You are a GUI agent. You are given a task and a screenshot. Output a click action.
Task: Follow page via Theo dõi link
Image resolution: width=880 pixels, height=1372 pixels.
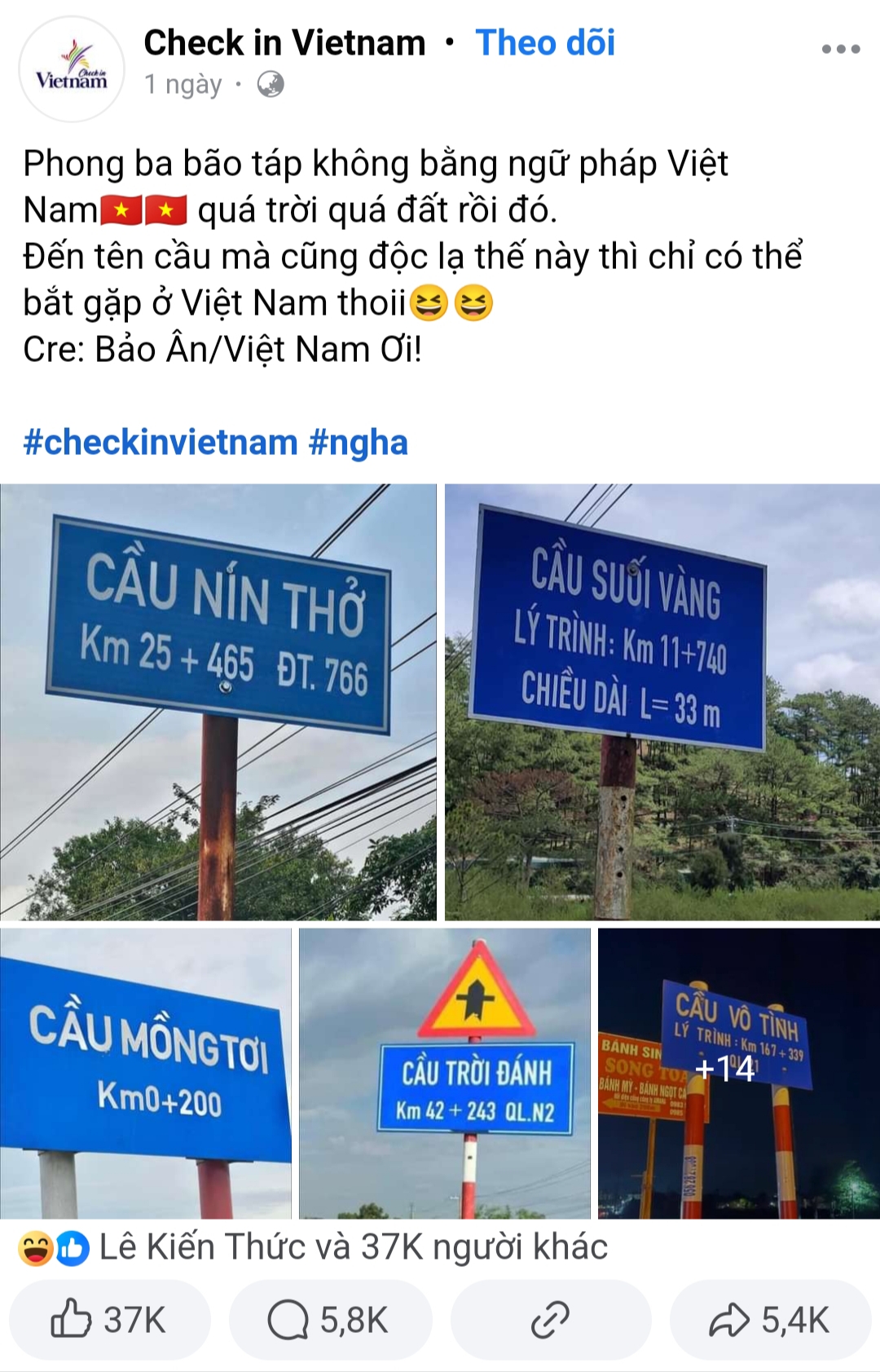(x=545, y=42)
